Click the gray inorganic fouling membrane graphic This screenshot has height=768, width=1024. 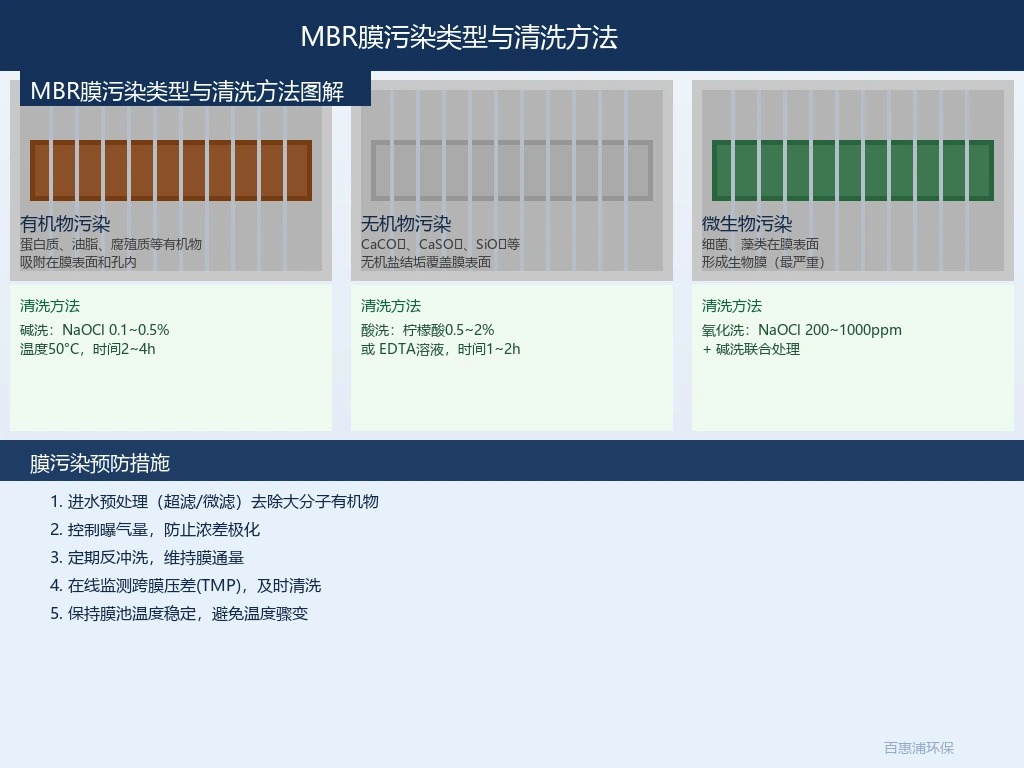[x=512, y=170]
